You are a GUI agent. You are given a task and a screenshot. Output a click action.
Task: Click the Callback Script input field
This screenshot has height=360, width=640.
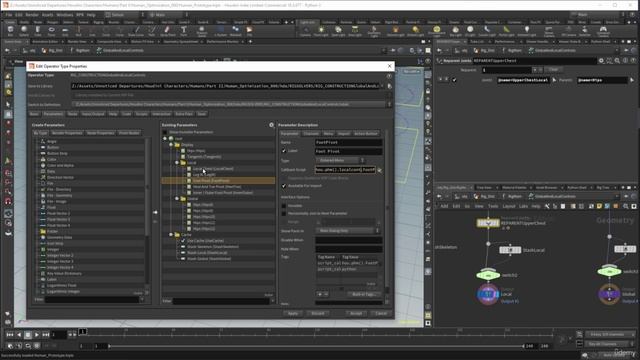tap(345, 170)
